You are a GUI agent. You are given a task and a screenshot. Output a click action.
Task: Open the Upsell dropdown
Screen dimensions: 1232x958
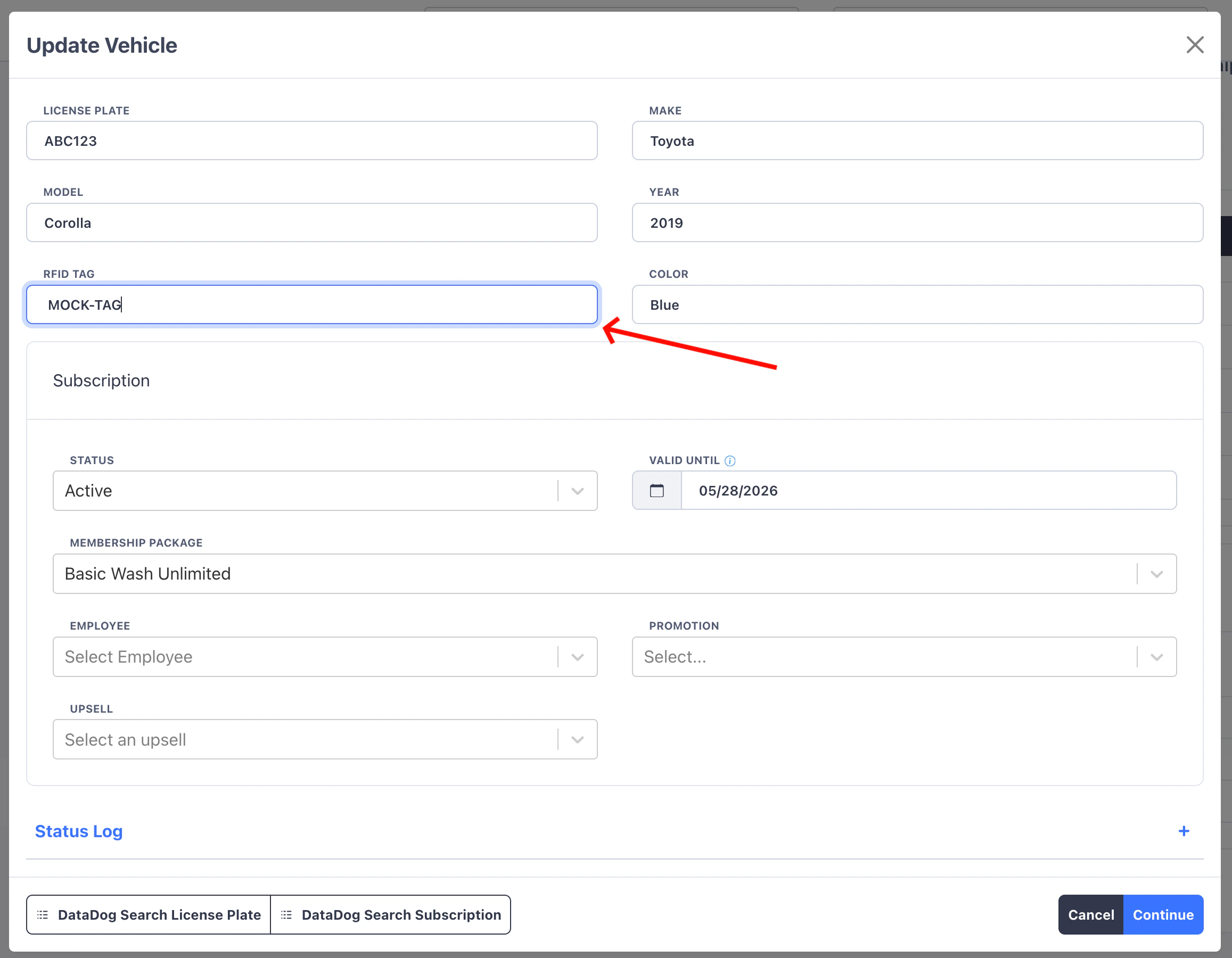325,739
